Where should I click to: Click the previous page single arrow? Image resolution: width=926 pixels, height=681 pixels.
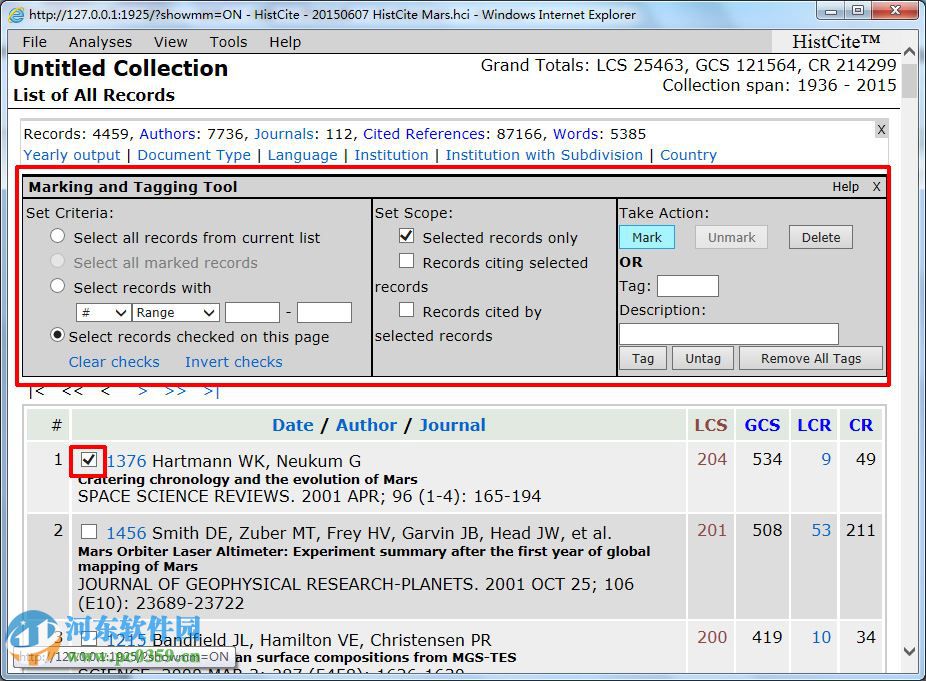point(105,391)
